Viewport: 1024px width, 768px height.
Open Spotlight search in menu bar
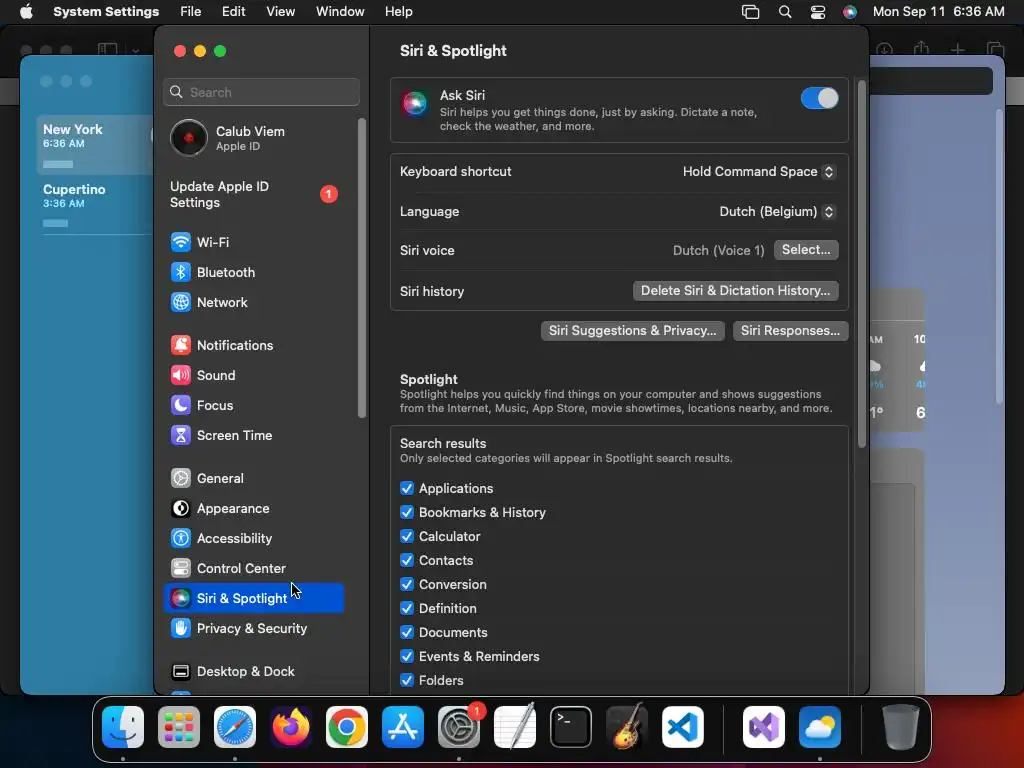click(x=785, y=12)
